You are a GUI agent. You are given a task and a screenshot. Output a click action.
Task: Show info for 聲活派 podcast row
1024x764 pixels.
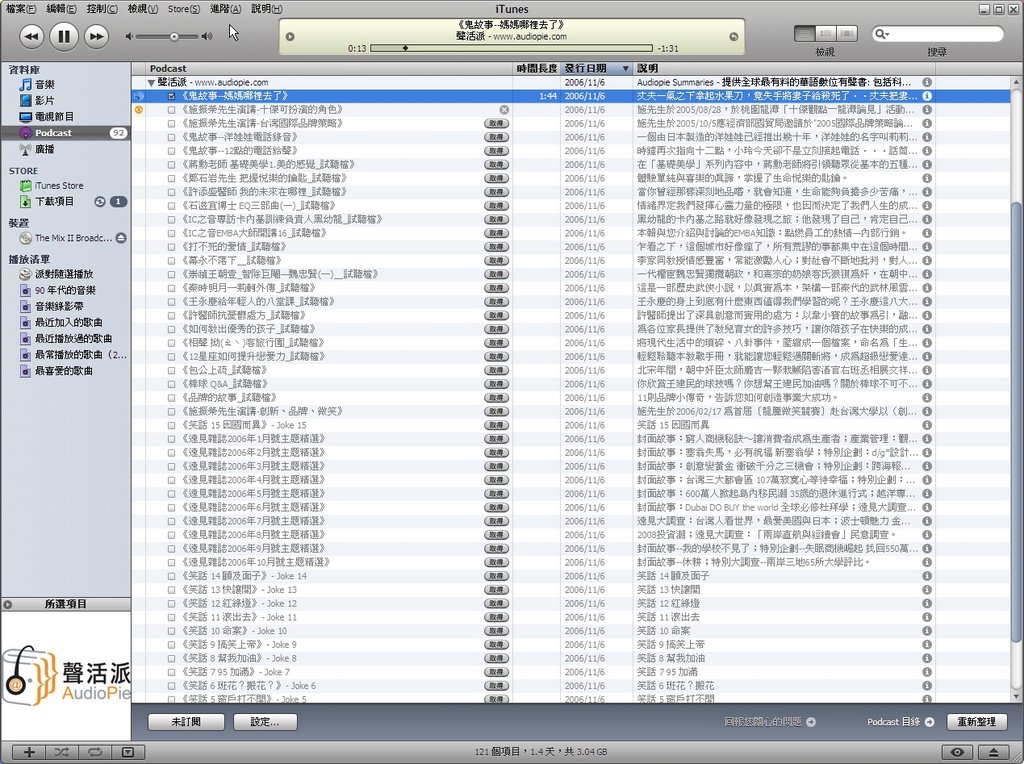pos(927,82)
